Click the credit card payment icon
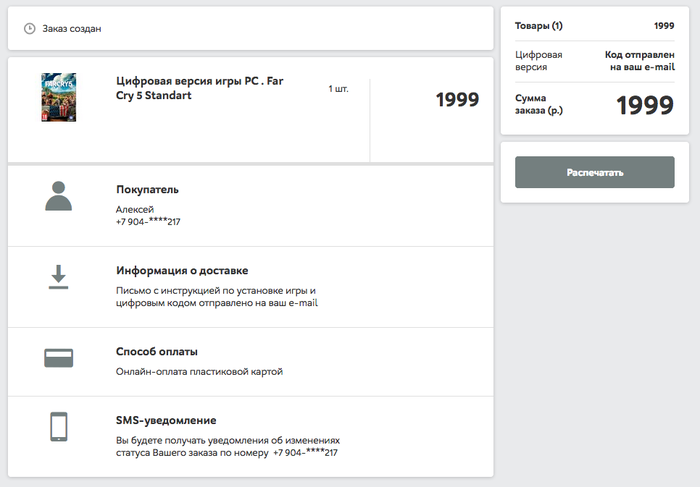 pyautogui.click(x=58, y=358)
